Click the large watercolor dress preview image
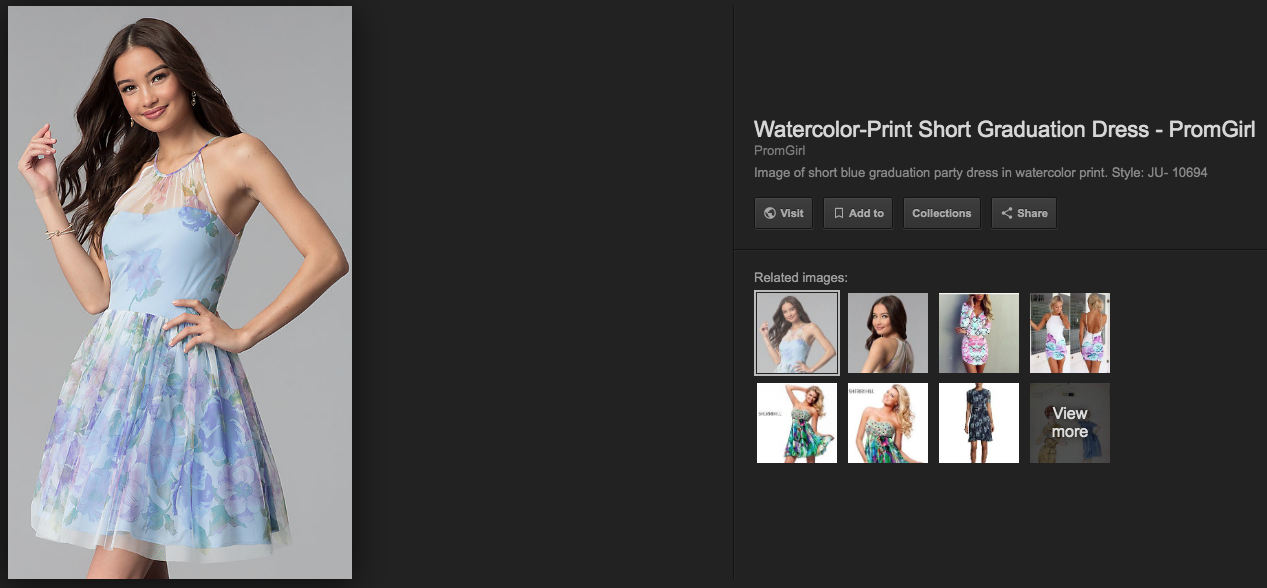The width and height of the screenshot is (1267, 588). pos(180,292)
